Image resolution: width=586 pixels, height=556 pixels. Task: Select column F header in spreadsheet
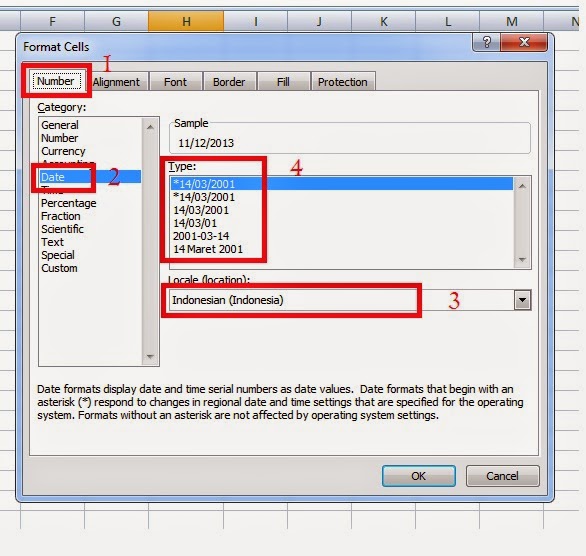coord(53,21)
